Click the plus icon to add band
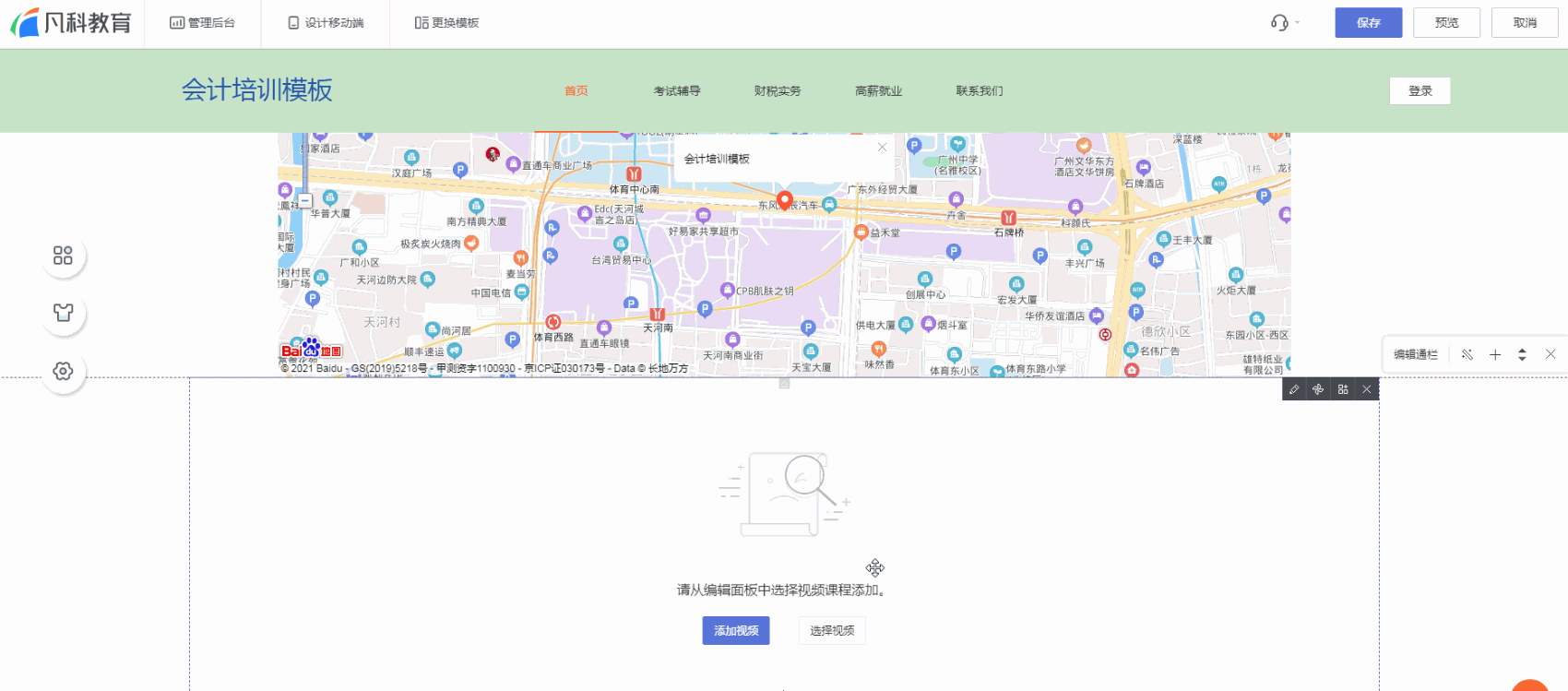 1495,354
